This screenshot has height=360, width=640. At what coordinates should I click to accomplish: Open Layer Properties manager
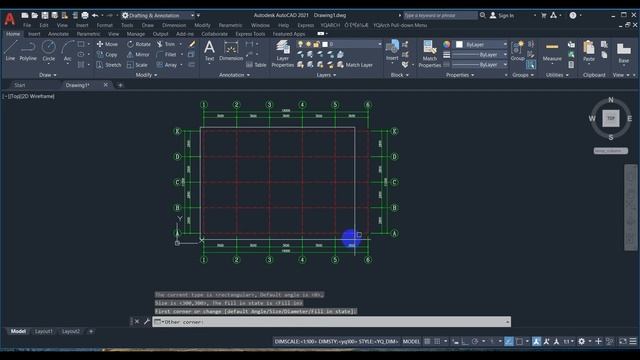[282, 53]
